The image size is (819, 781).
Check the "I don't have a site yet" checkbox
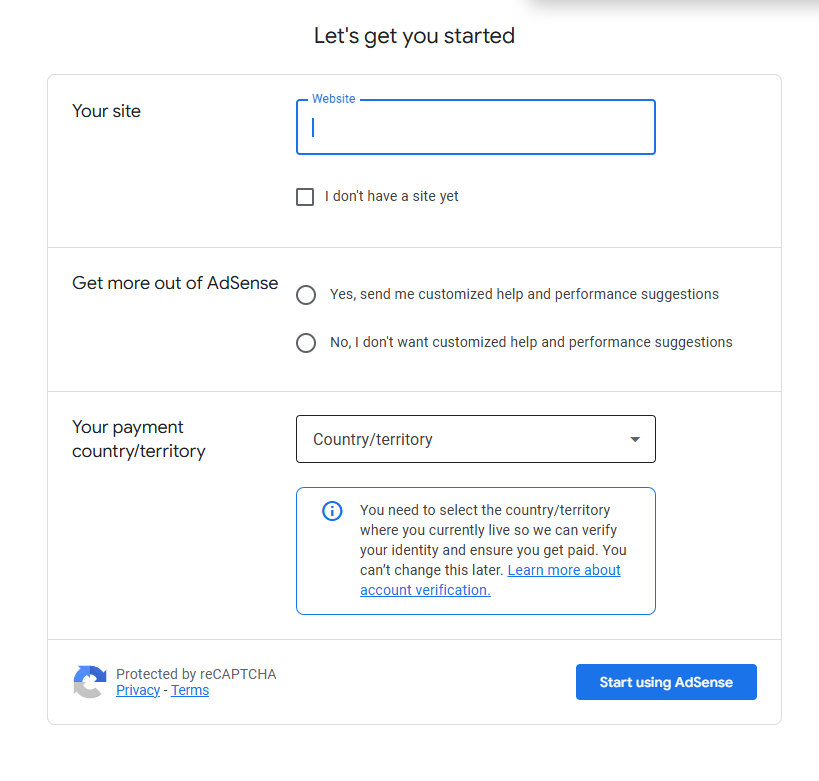(x=305, y=197)
